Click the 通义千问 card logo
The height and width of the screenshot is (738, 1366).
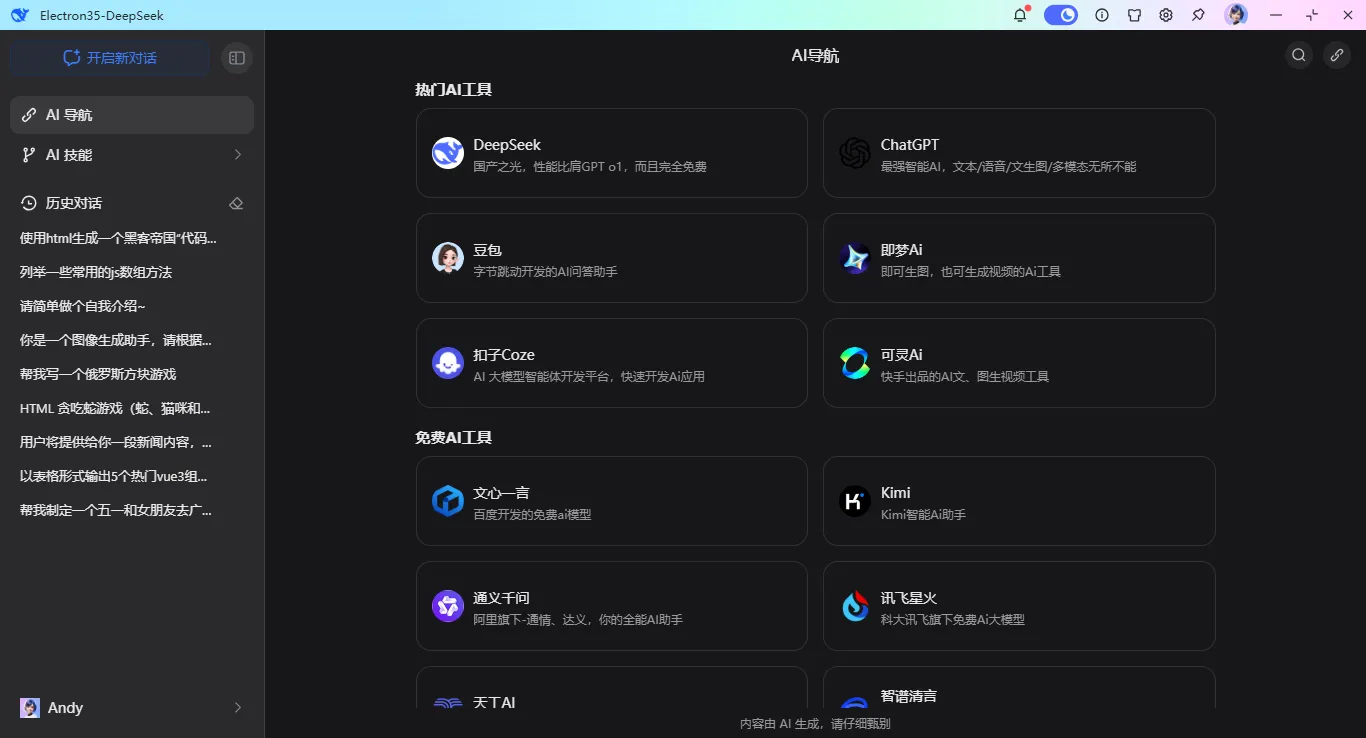click(x=448, y=606)
